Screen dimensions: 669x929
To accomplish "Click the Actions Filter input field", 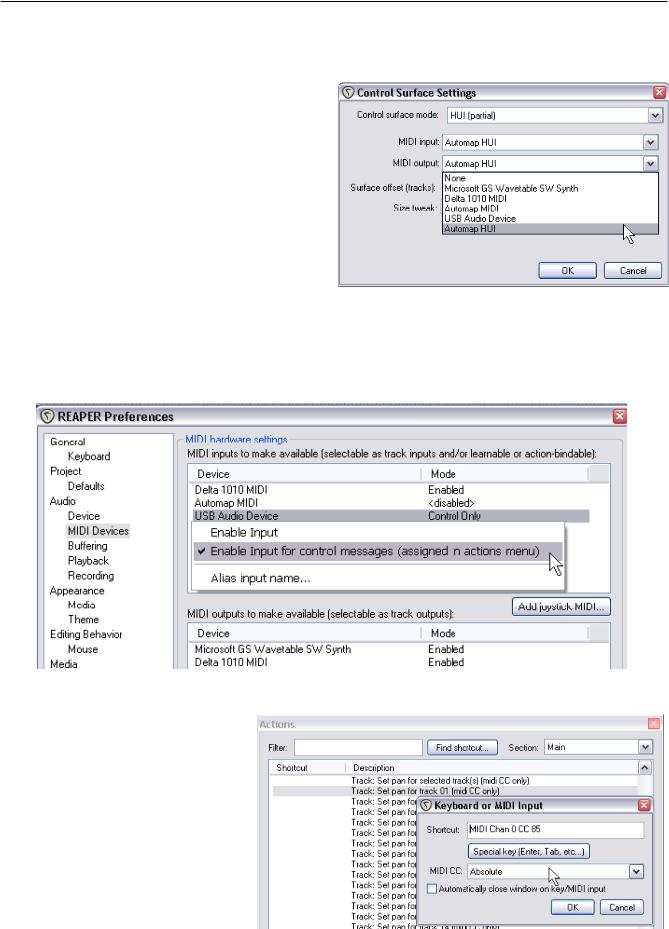I will coord(358,748).
